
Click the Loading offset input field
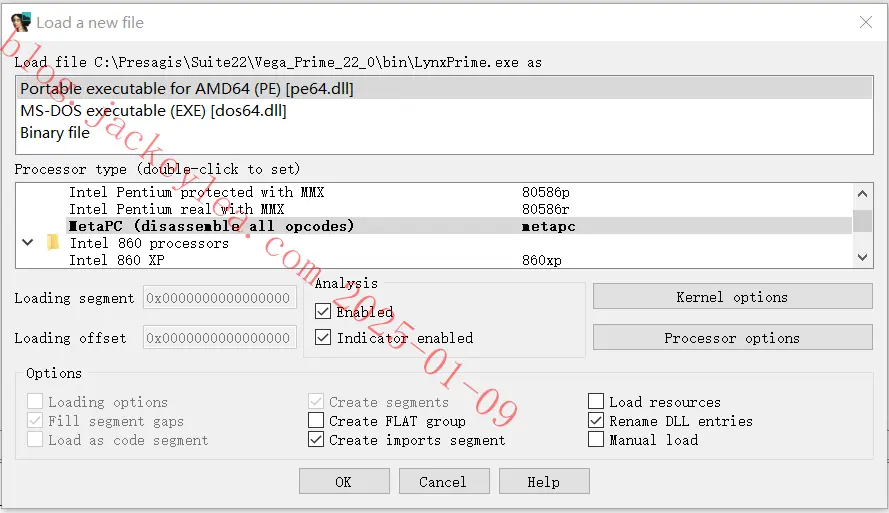[219, 338]
